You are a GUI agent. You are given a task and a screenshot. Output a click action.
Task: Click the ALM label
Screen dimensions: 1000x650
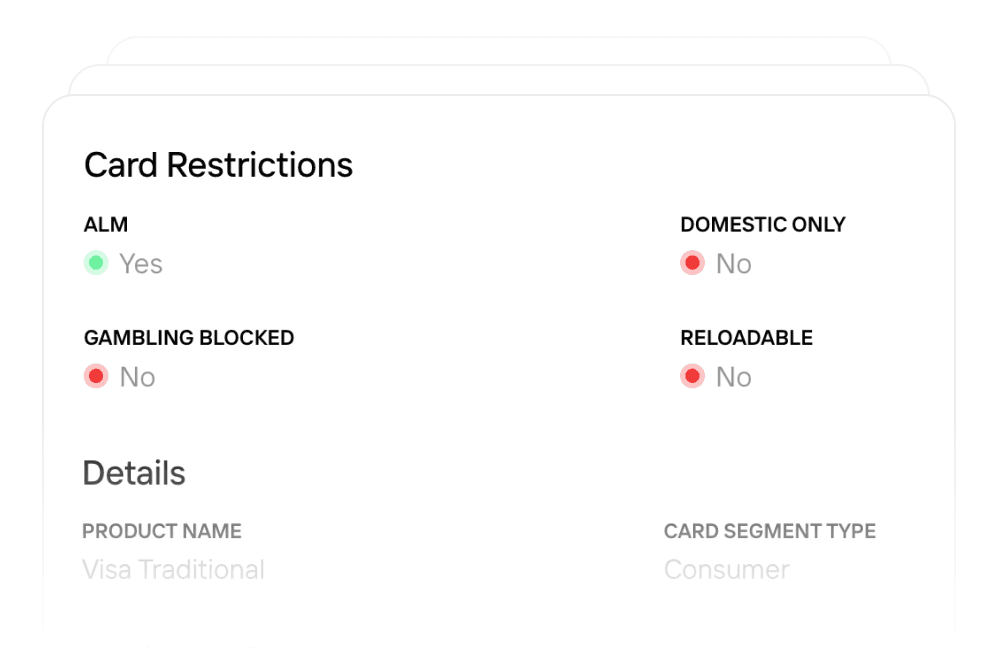pos(106,225)
